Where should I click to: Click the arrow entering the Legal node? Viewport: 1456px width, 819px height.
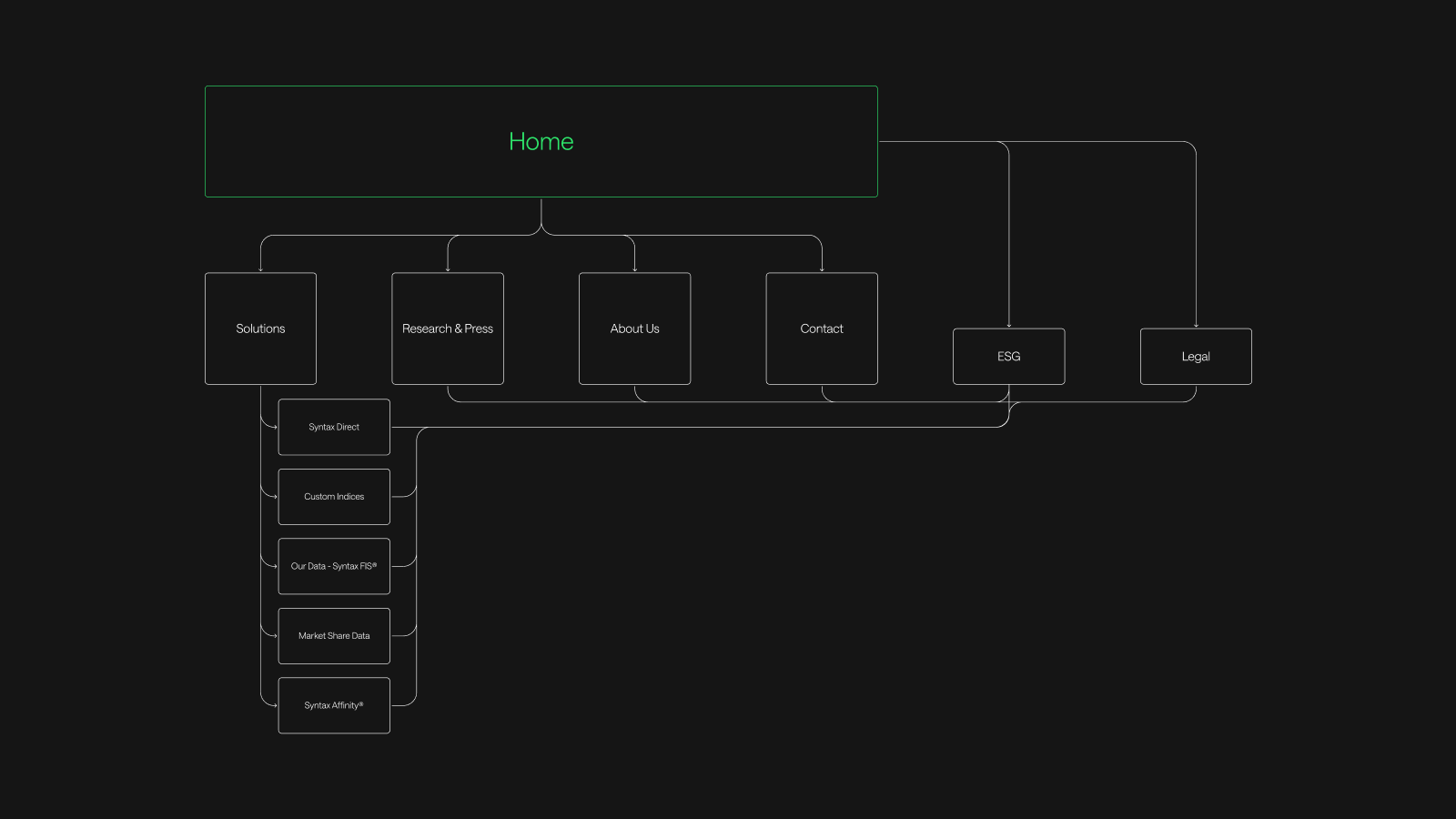[x=1195, y=326]
